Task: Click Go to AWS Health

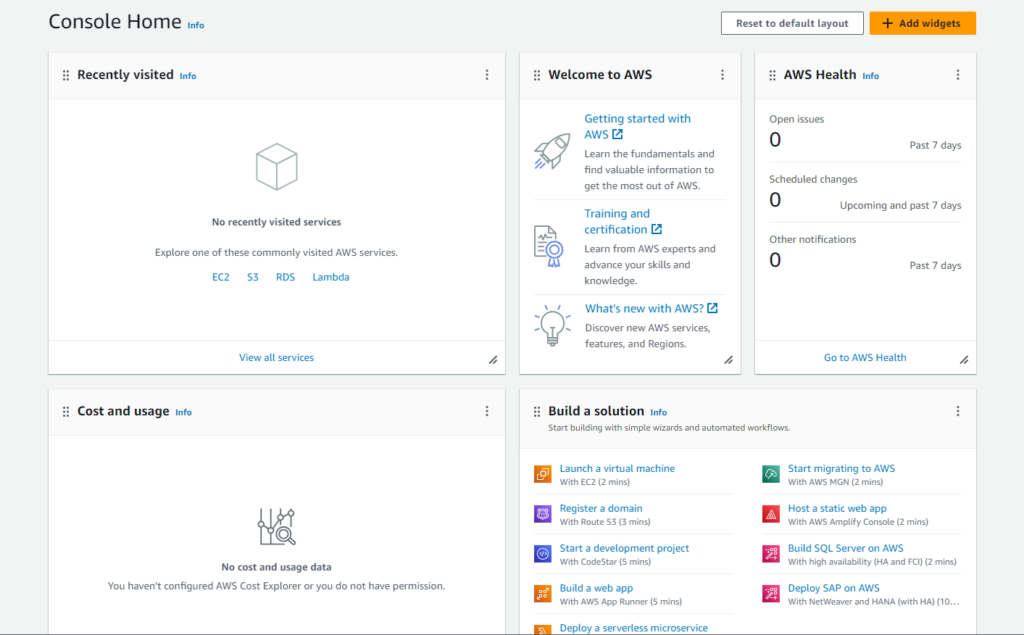Action: [865, 357]
